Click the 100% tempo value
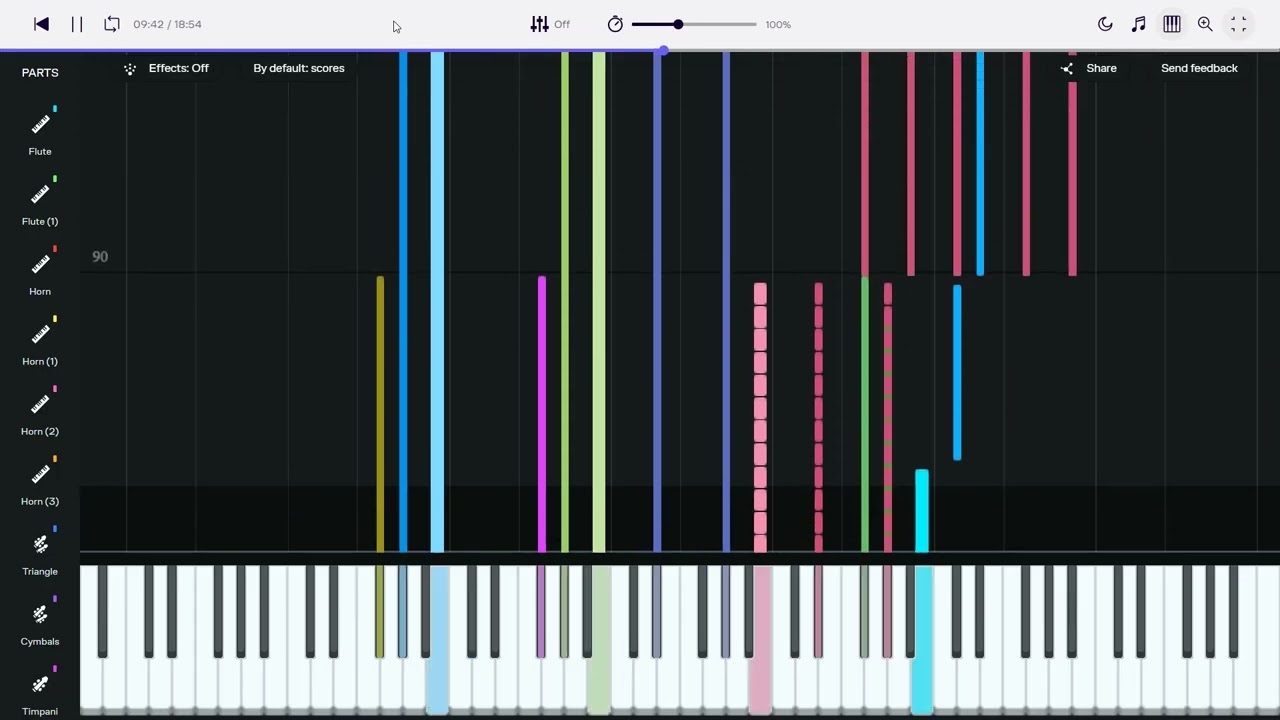This screenshot has width=1280, height=720. (778, 24)
